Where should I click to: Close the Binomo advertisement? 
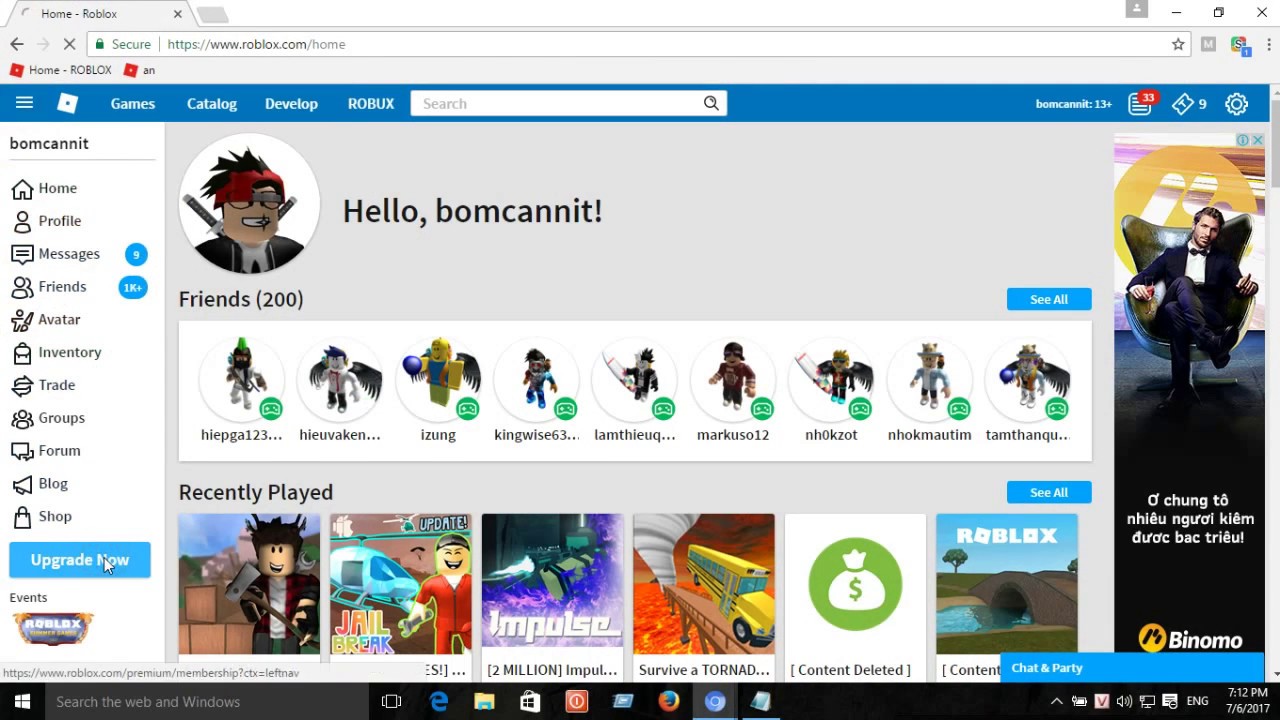point(1257,140)
